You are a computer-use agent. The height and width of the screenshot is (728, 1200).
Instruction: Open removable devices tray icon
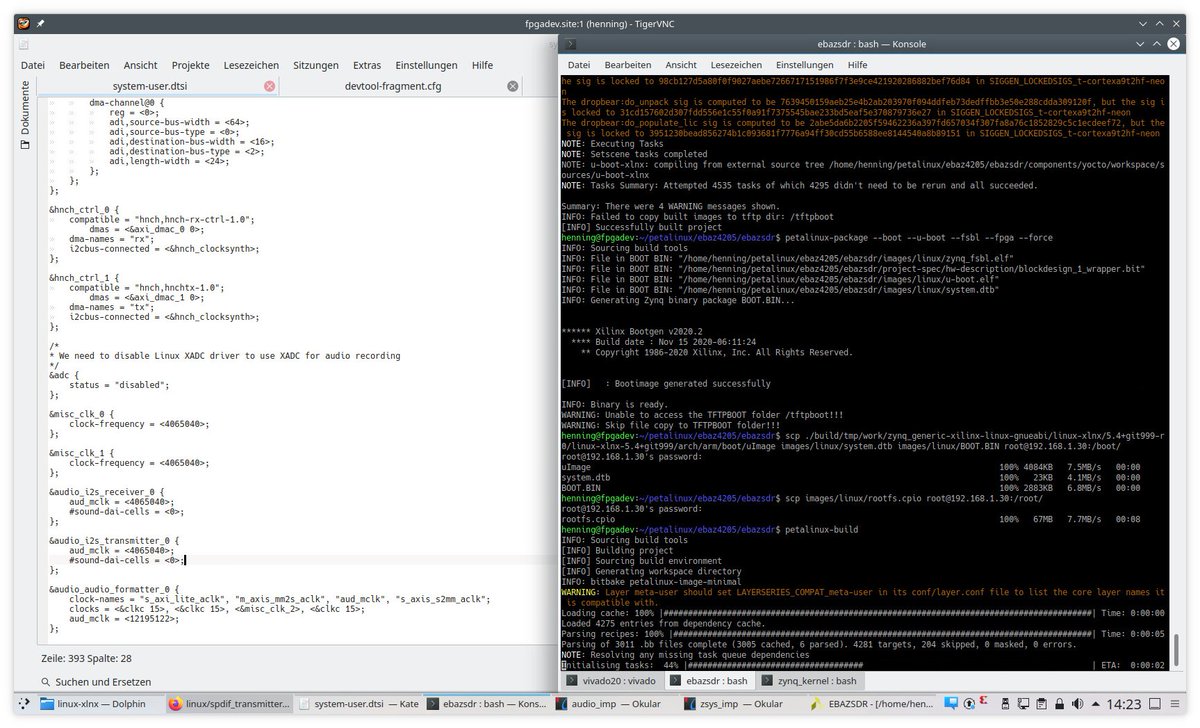(x=1005, y=704)
